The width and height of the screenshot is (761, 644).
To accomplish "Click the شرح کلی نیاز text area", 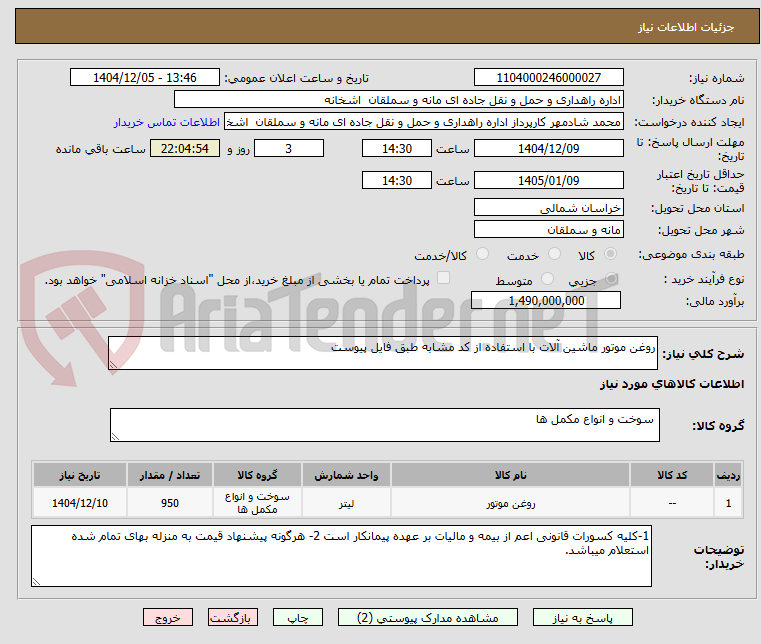I will pyautogui.click(x=383, y=353).
